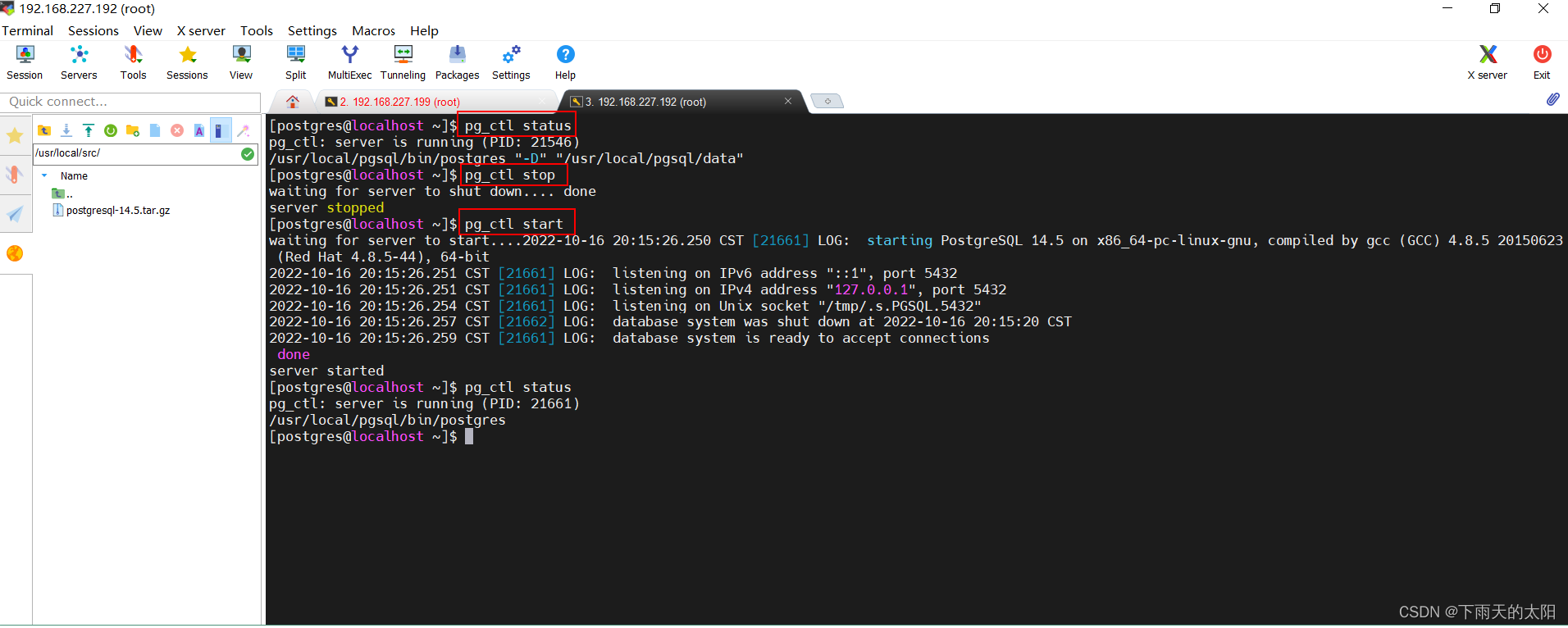Click the 'server started' terminal line
Image resolution: width=1568 pixels, height=628 pixels.
pos(326,371)
